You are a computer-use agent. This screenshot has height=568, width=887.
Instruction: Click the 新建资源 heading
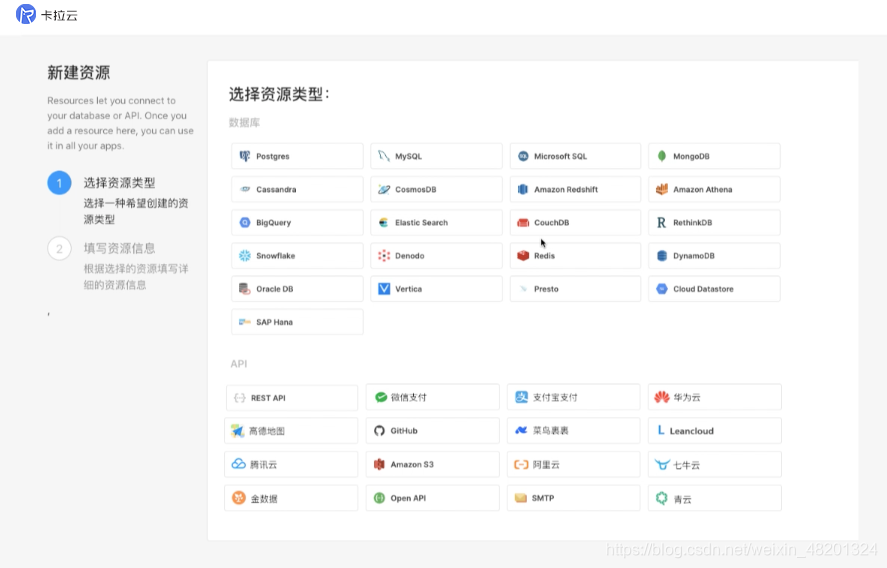tap(79, 72)
